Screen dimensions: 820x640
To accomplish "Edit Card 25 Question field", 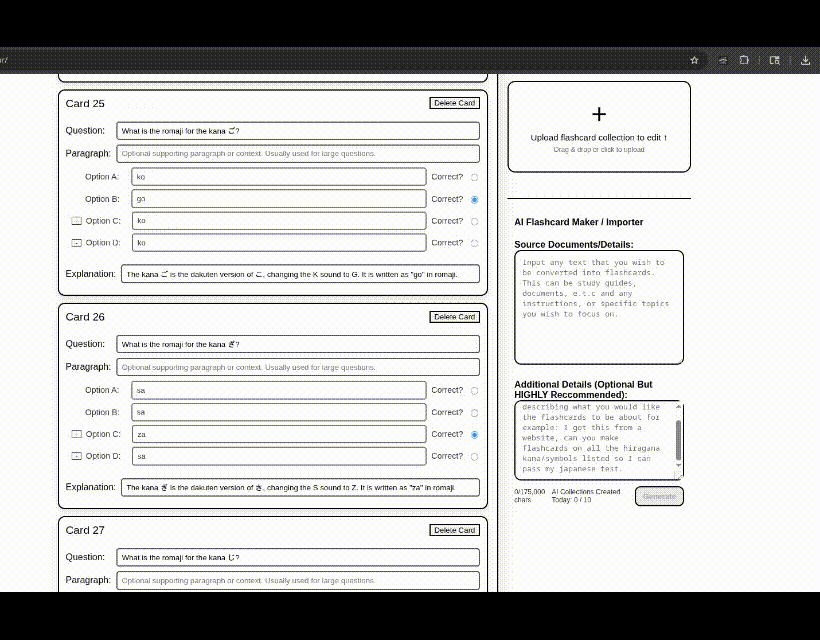I will click(298, 131).
